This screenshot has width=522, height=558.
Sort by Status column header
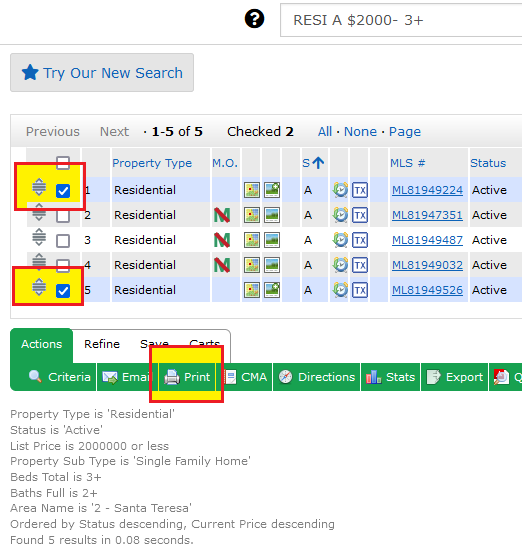pyautogui.click(x=488, y=163)
